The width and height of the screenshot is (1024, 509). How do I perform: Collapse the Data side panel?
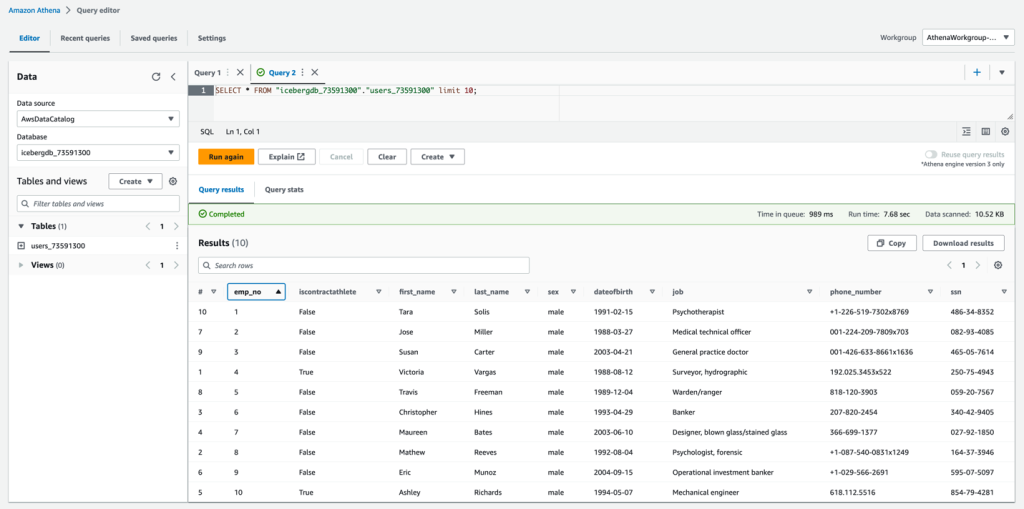point(173,76)
